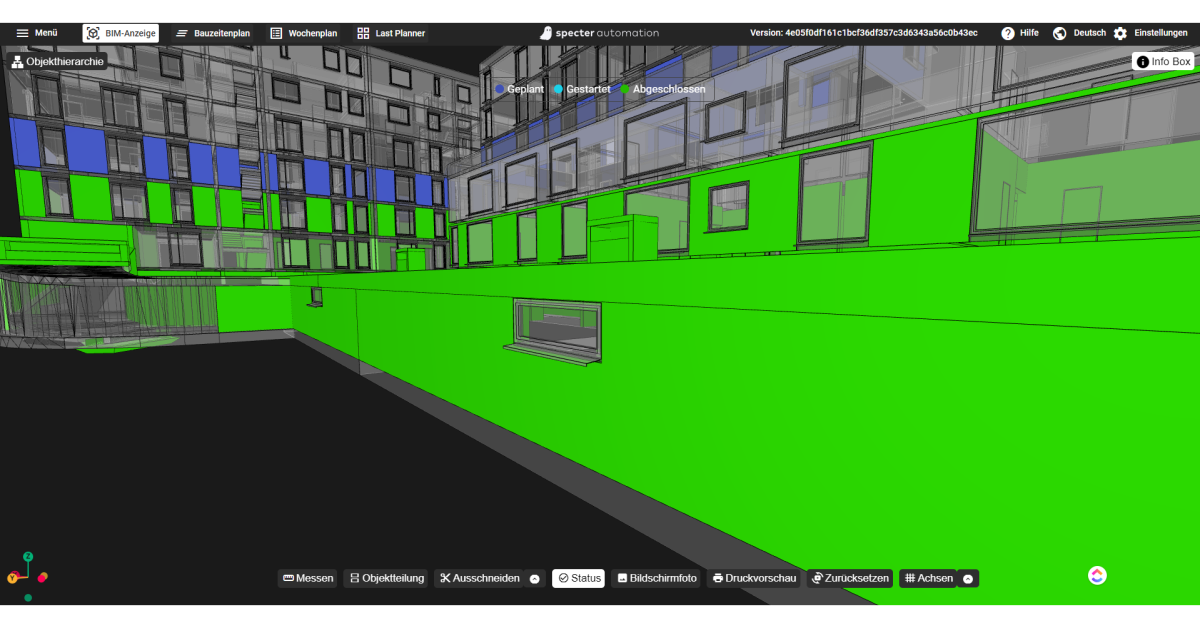Click the blue Geplant legend dot

[x=499, y=89]
